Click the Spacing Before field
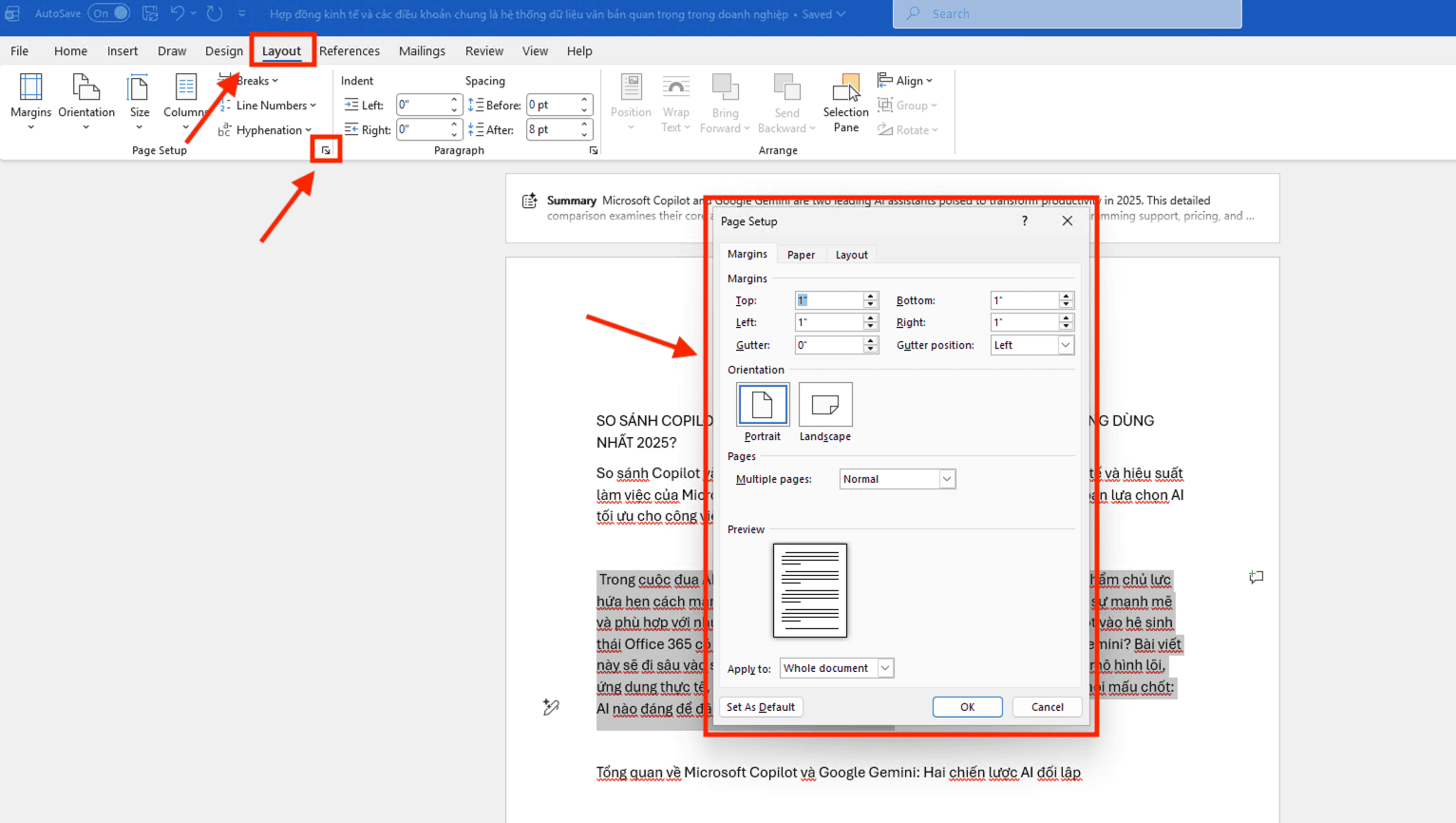1456x823 pixels. click(x=552, y=105)
